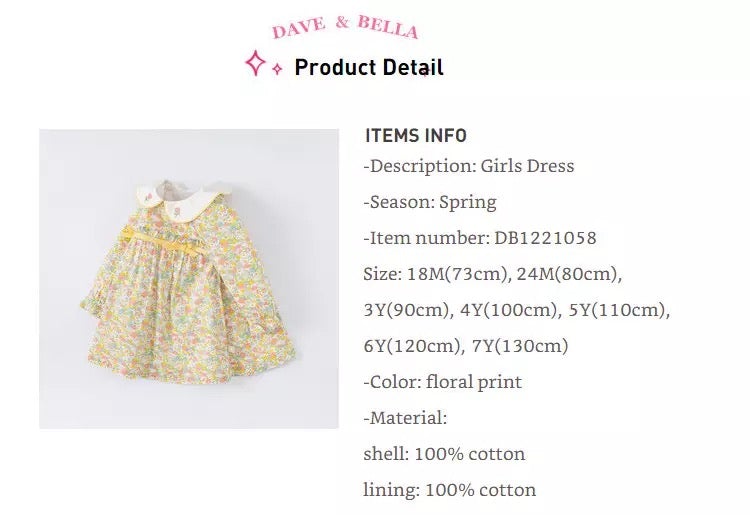Click the small pink sparkle star icon
Image resolution: width=750 pixels, height=515 pixels.
pos(277,70)
